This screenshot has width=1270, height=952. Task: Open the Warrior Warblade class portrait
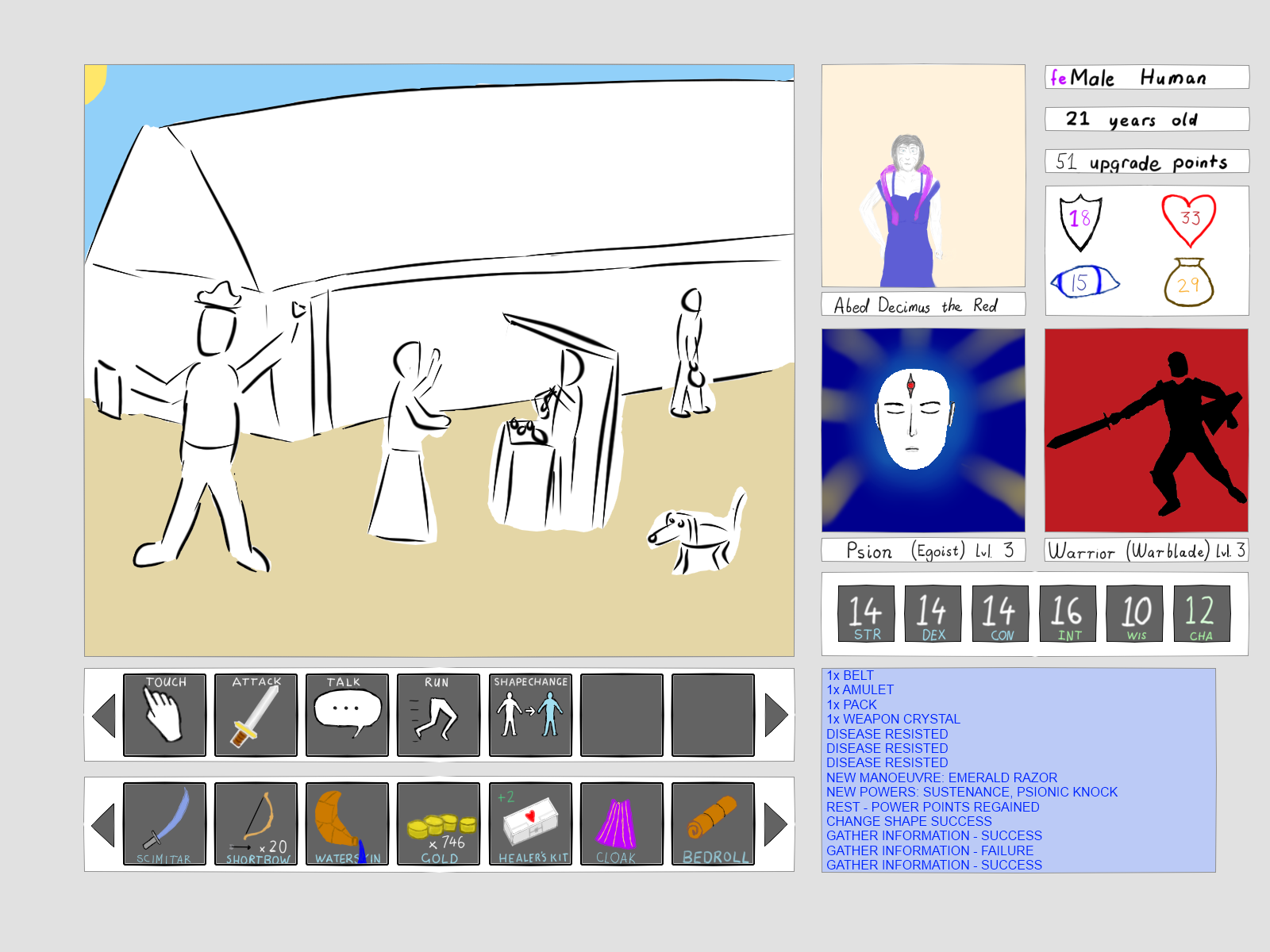(1146, 430)
